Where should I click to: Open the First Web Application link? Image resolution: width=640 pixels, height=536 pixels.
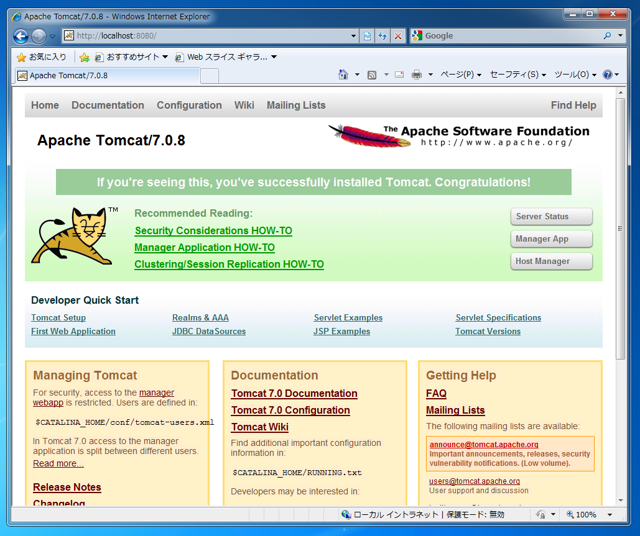pyautogui.click(x=73, y=331)
